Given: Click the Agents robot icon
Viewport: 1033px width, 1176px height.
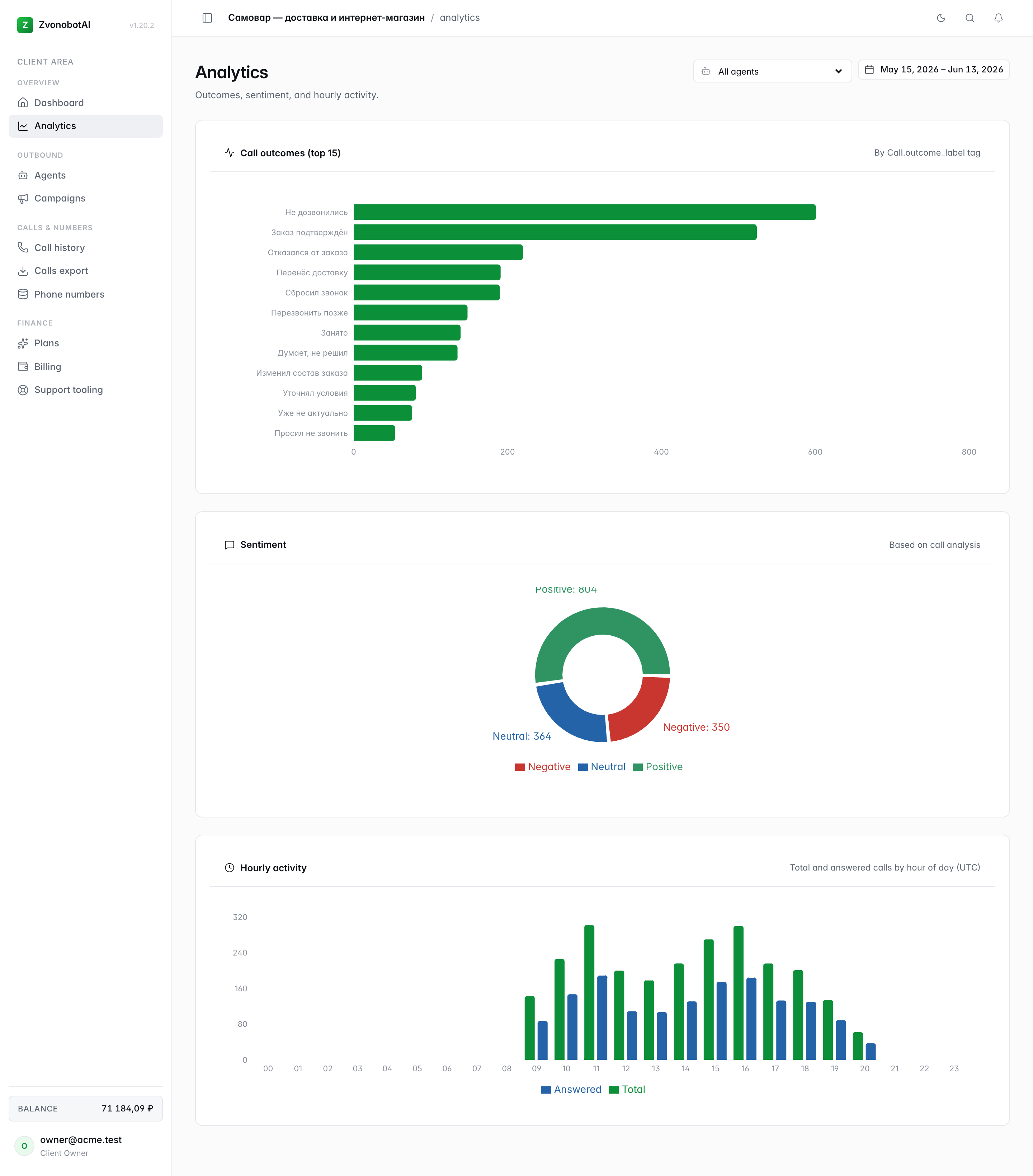Looking at the screenshot, I should (23, 175).
